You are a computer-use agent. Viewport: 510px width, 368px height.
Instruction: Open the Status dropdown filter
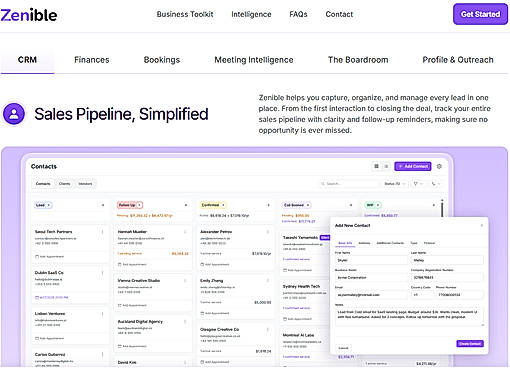click(x=395, y=184)
